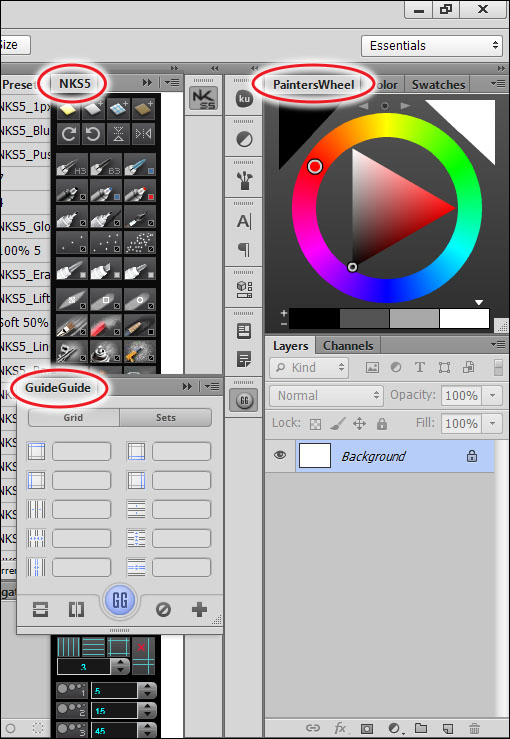The height and width of the screenshot is (739, 510).
Task: Click the white swatch below color wheel
Action: pyautogui.click(x=464, y=319)
